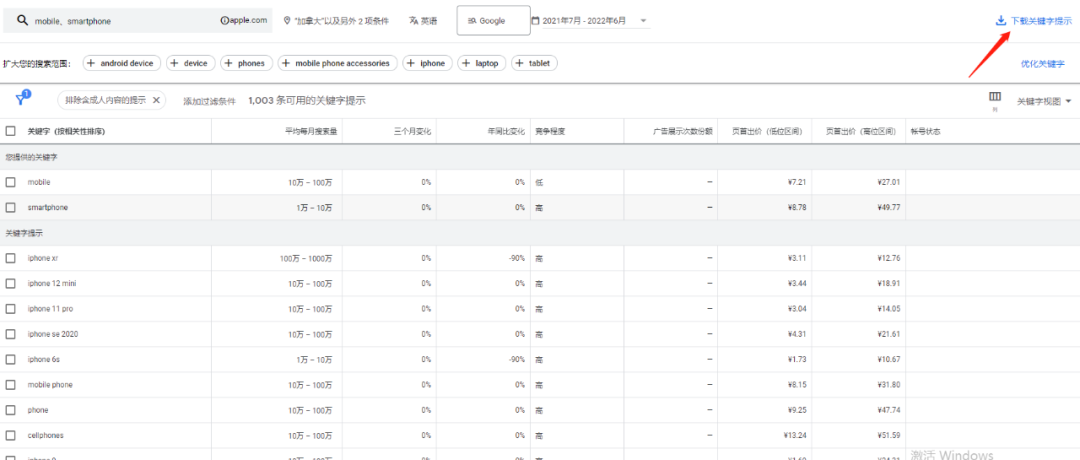The height and width of the screenshot is (460, 1080).
Task: Check the 'iphone se 2020' row
Action: point(10,334)
